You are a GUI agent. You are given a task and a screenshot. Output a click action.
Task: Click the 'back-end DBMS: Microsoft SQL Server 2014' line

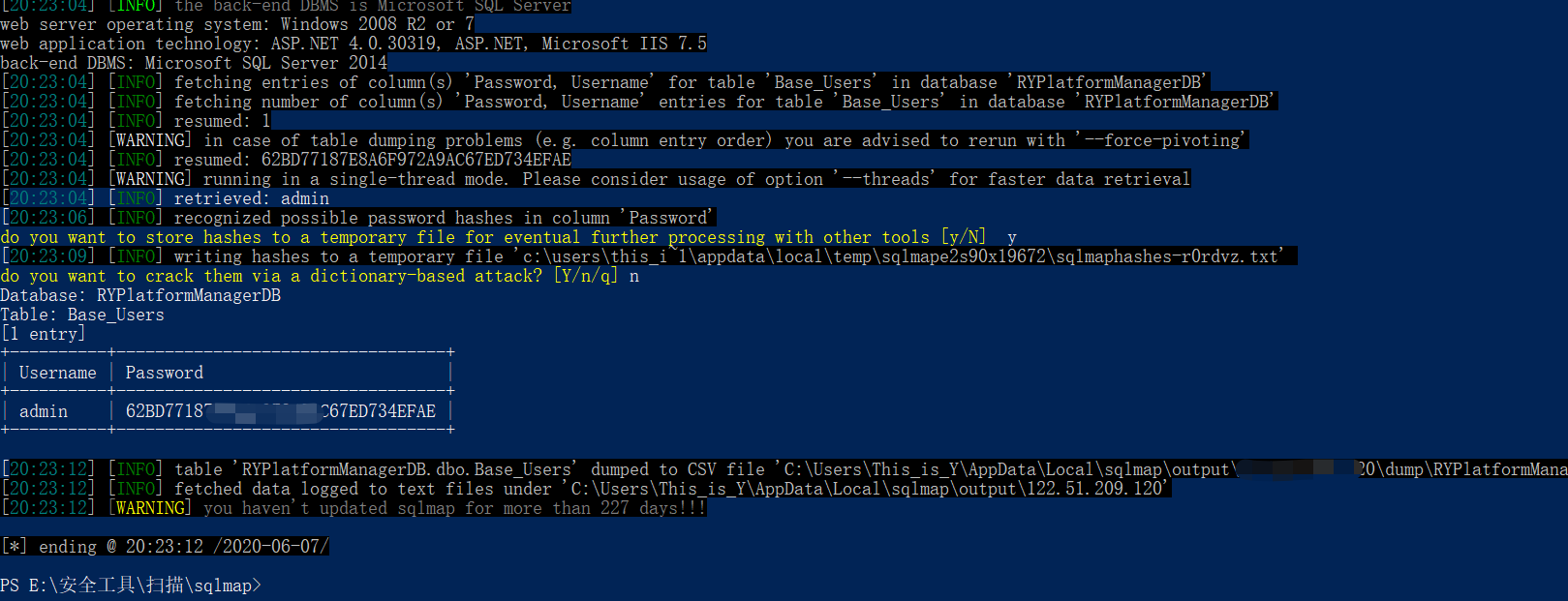[194, 63]
